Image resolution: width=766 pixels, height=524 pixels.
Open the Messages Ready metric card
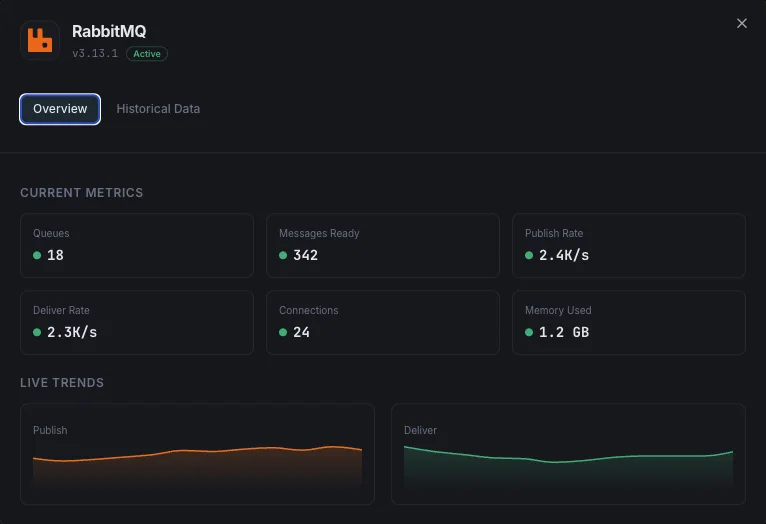click(x=383, y=245)
